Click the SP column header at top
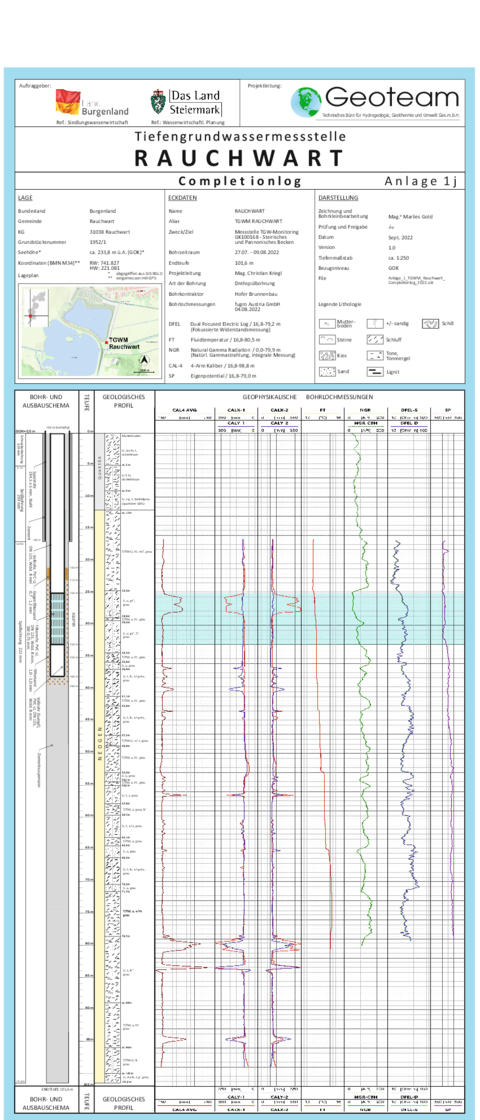480x1120 pixels. (449, 410)
